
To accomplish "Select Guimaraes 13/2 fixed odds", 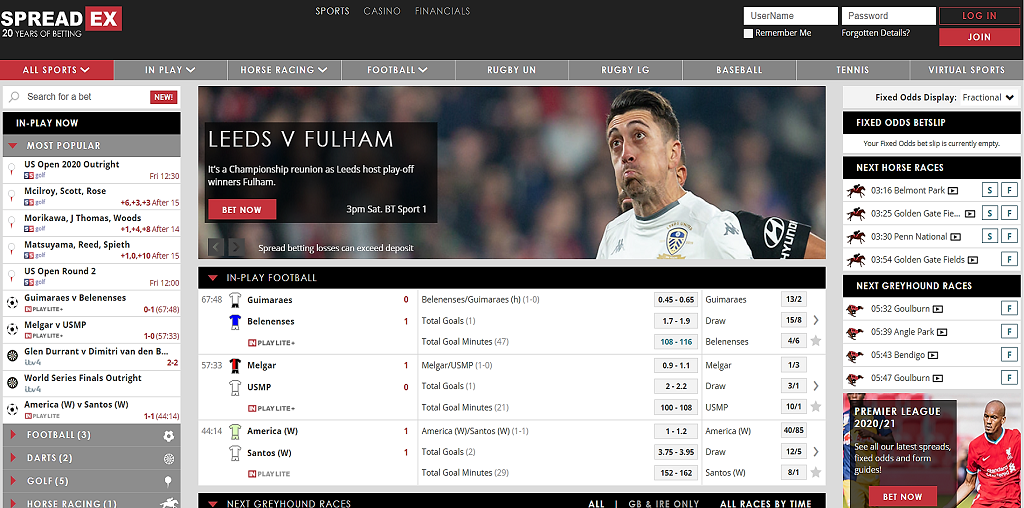I will coord(793,300).
